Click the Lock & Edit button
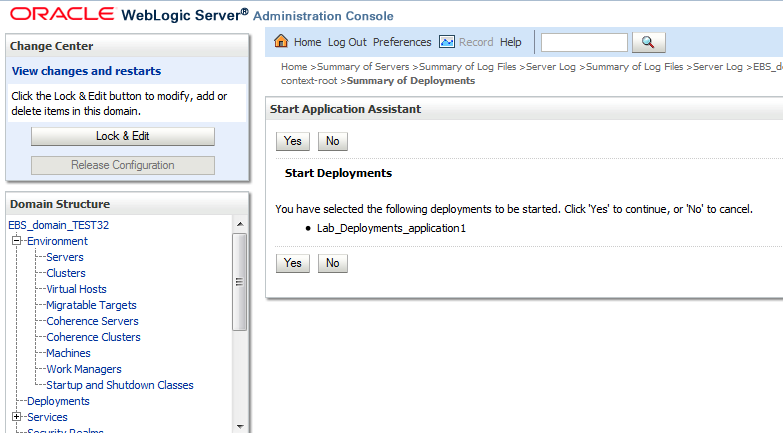783x433 pixels. pos(122,136)
